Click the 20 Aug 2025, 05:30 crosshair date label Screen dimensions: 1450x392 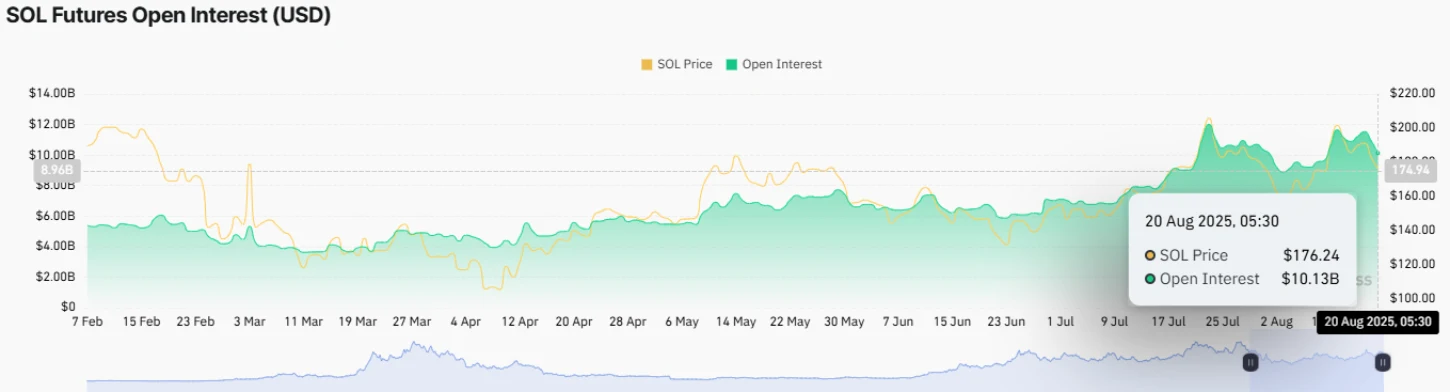point(1378,322)
